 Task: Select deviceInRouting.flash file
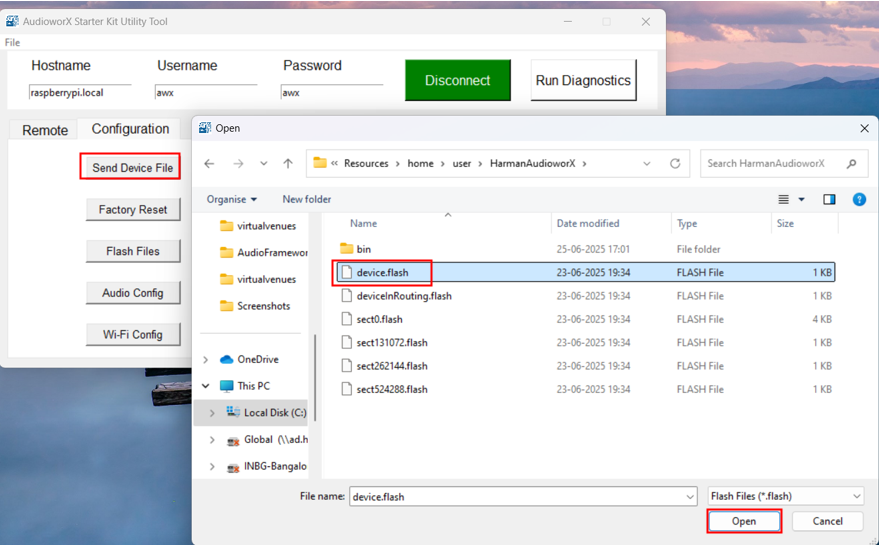[x=586, y=296]
